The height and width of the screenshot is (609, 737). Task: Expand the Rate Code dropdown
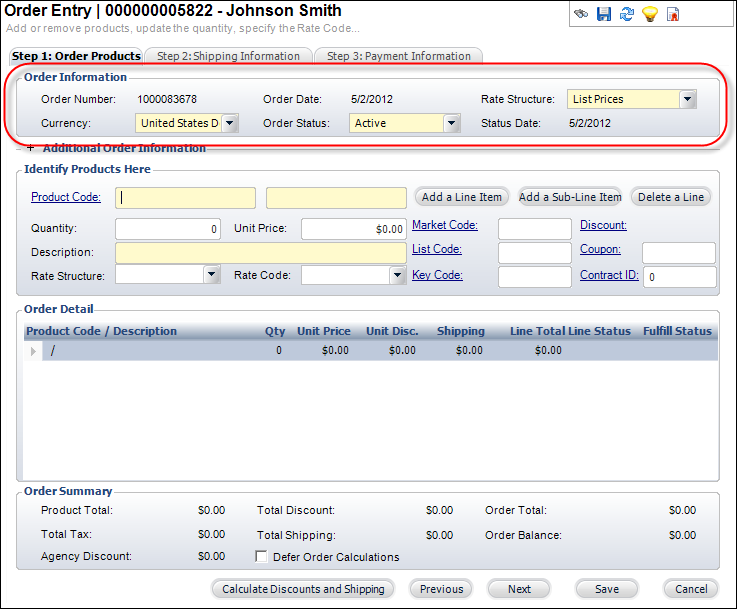point(396,275)
